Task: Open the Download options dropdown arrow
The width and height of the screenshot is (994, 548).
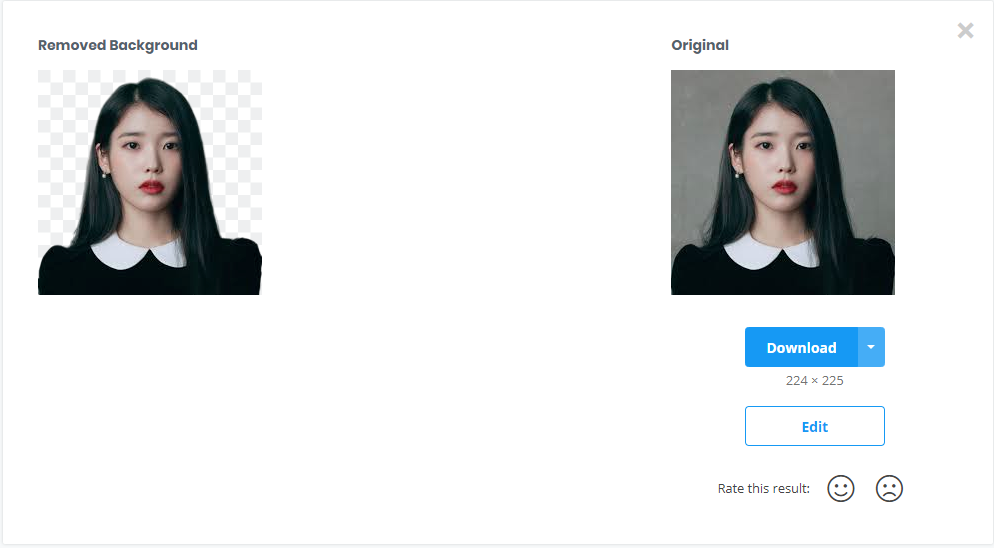Action: 871,347
